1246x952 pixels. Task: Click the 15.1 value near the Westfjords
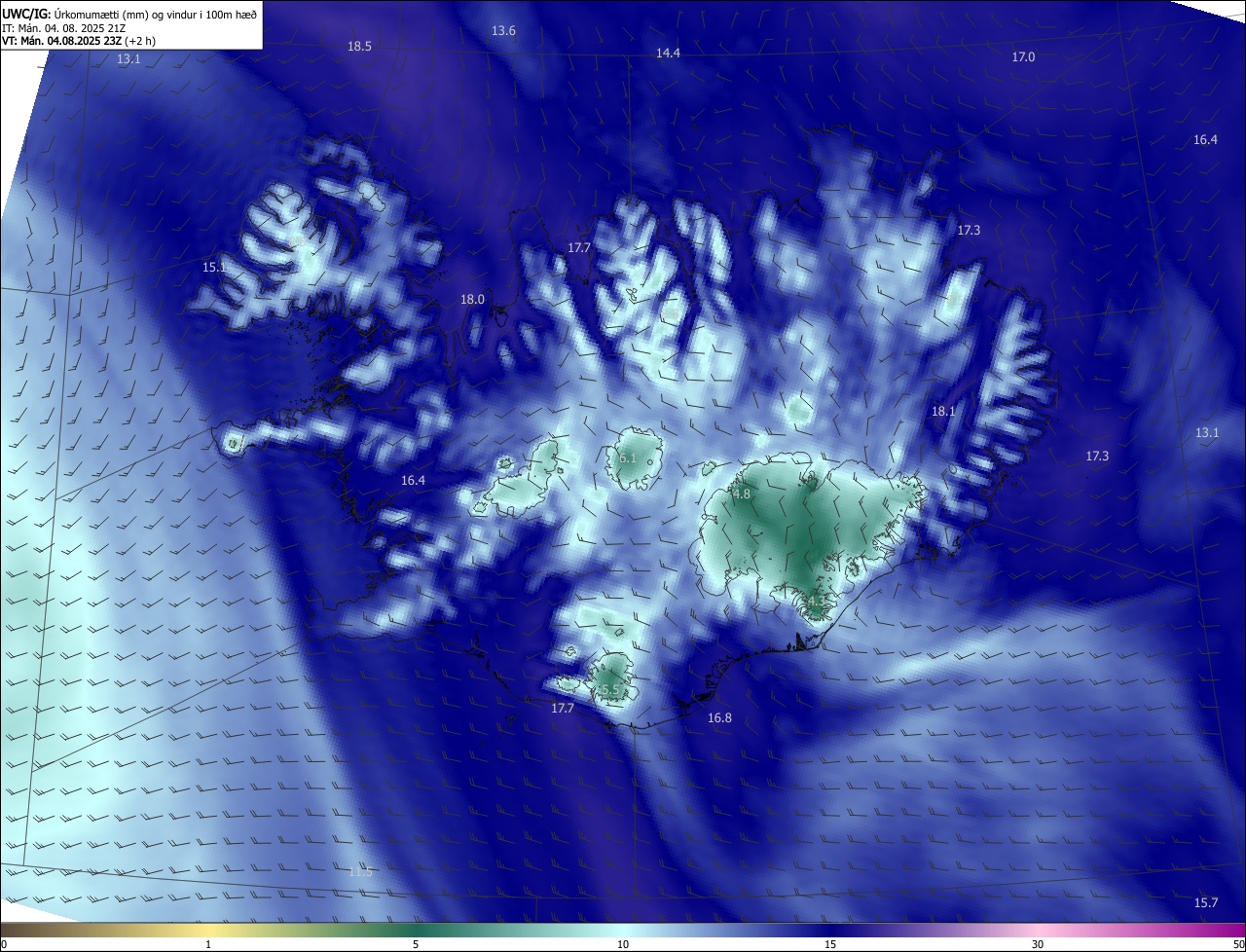pyautogui.click(x=214, y=267)
